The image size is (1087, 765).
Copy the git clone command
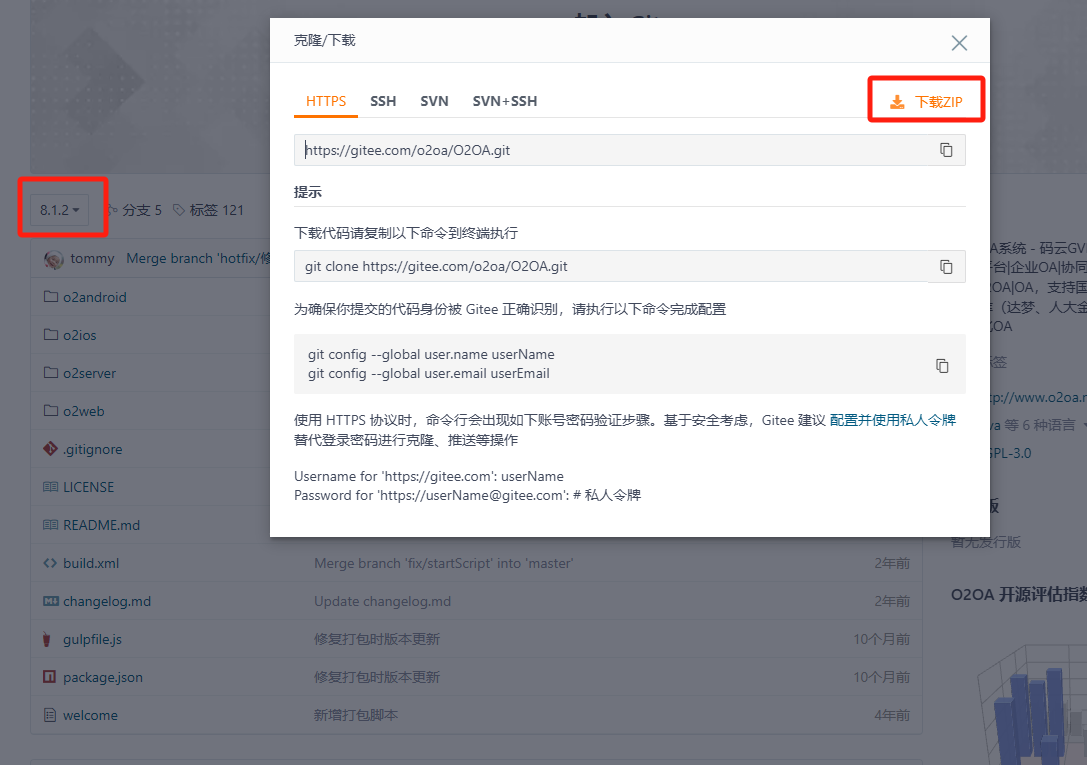946,267
